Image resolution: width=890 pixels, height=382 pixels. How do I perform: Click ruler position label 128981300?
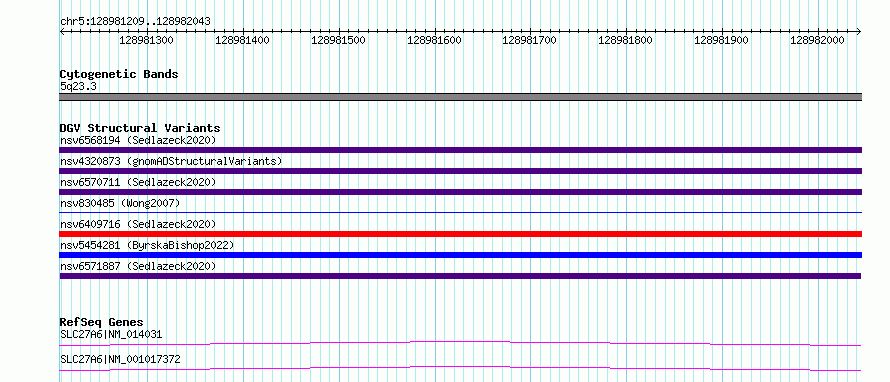click(x=146, y=40)
